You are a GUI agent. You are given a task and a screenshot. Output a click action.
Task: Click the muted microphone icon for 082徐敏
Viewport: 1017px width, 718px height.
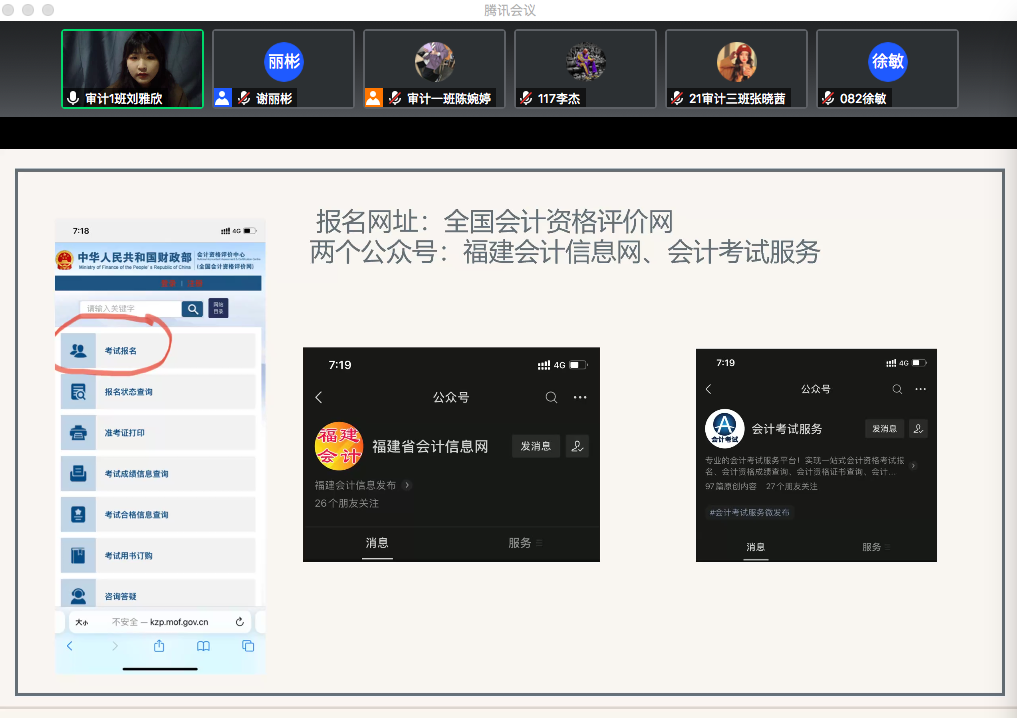(x=828, y=98)
